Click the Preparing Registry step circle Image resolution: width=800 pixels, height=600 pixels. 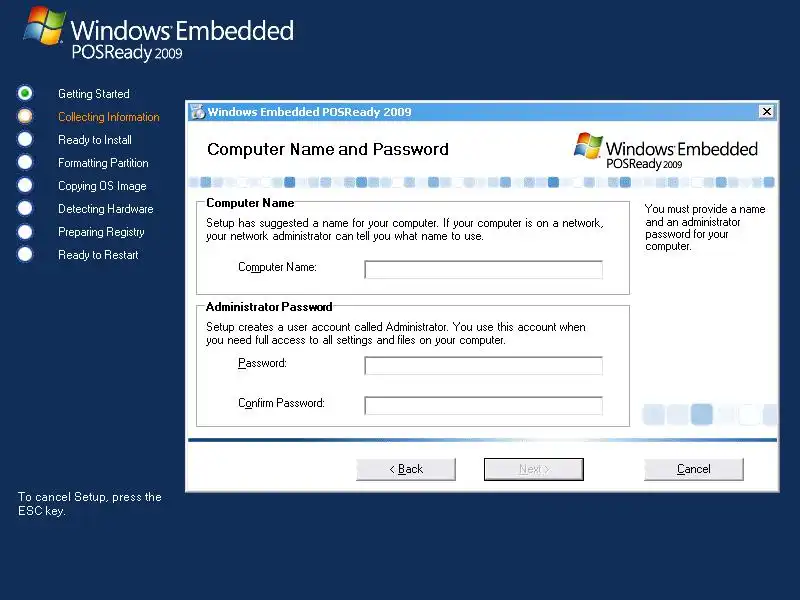[x=24, y=232]
